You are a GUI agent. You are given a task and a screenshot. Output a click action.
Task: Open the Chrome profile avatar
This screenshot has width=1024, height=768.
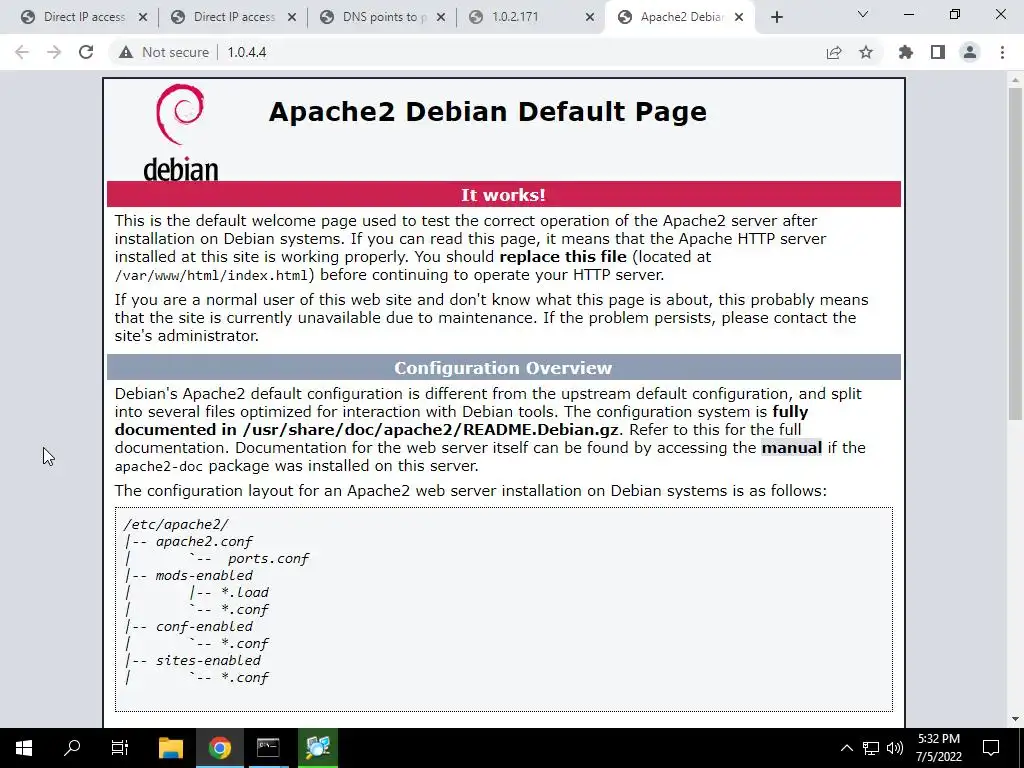pos(970,52)
